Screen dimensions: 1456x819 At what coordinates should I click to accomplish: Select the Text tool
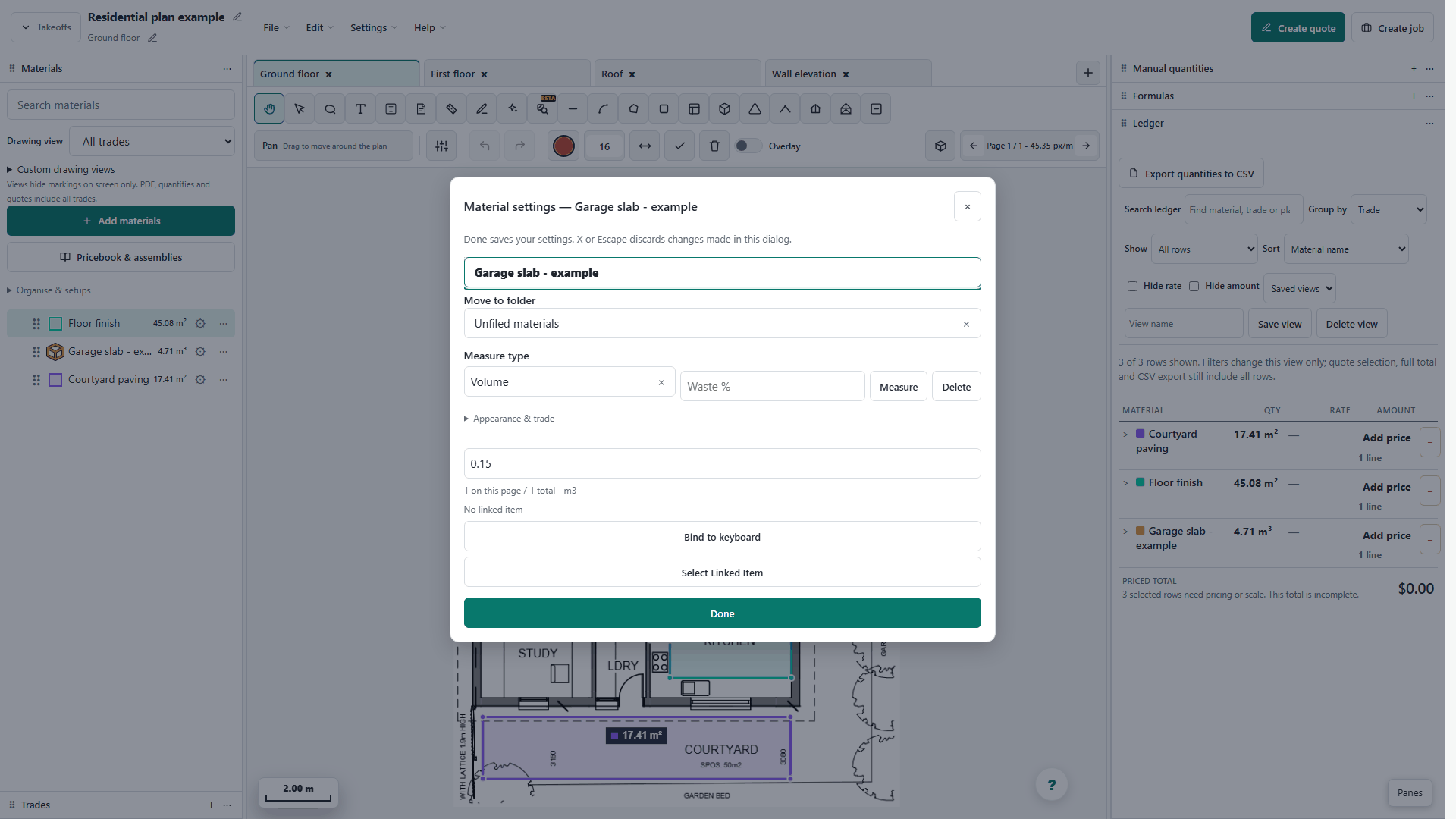click(x=360, y=109)
